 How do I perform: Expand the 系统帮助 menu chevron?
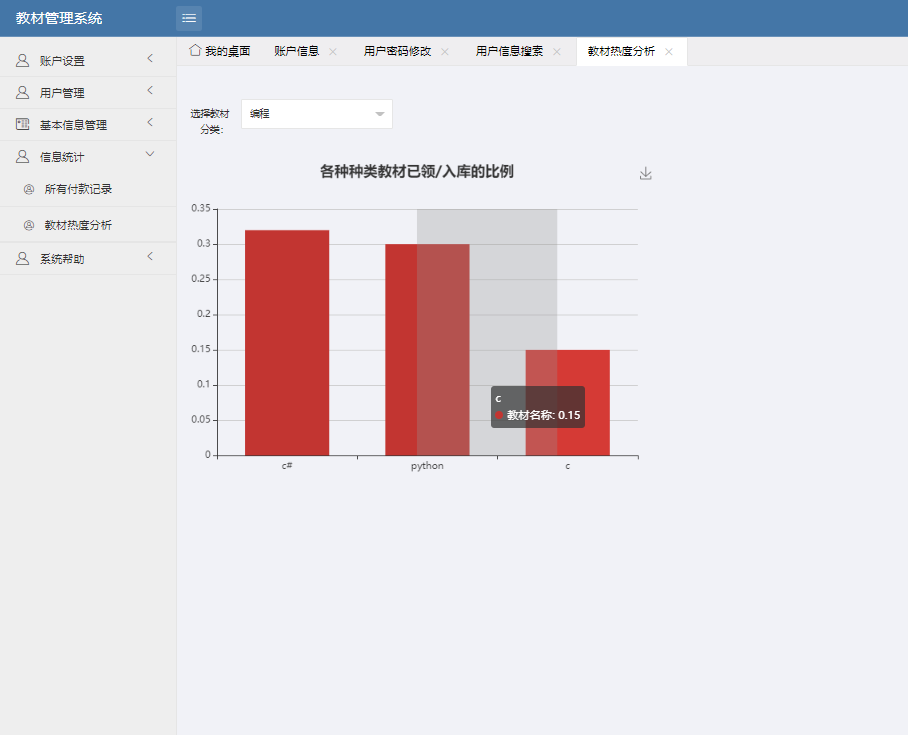coord(150,256)
